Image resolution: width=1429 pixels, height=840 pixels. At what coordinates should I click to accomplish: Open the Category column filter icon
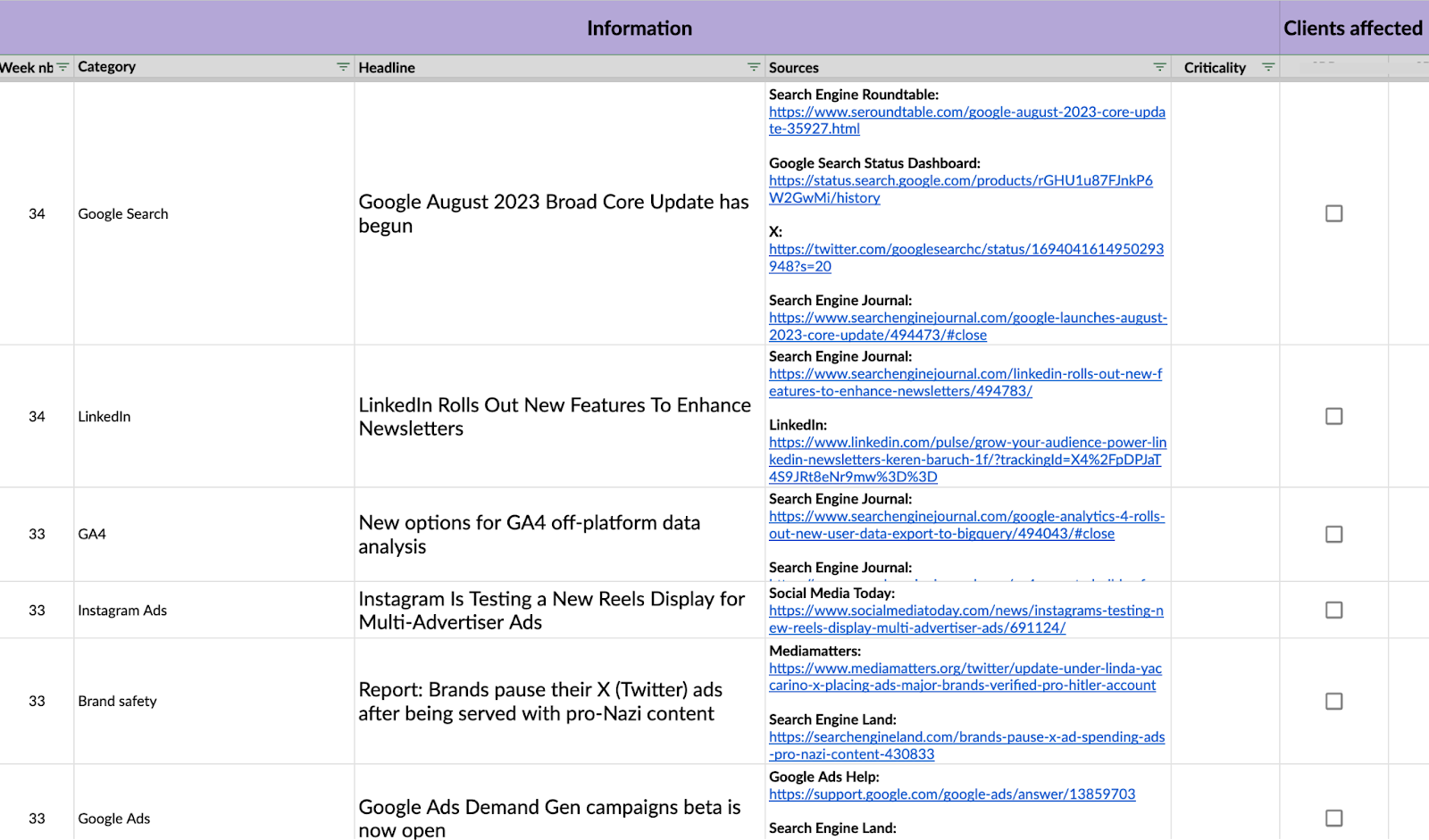click(343, 67)
